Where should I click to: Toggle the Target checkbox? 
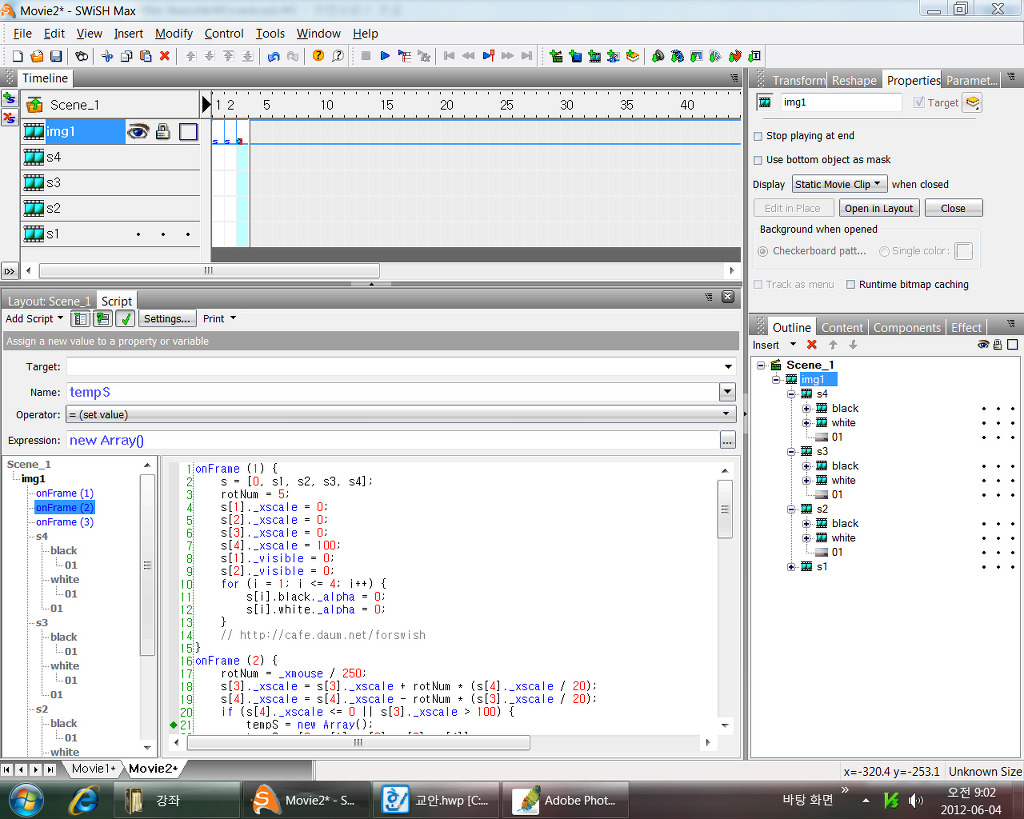click(x=919, y=103)
